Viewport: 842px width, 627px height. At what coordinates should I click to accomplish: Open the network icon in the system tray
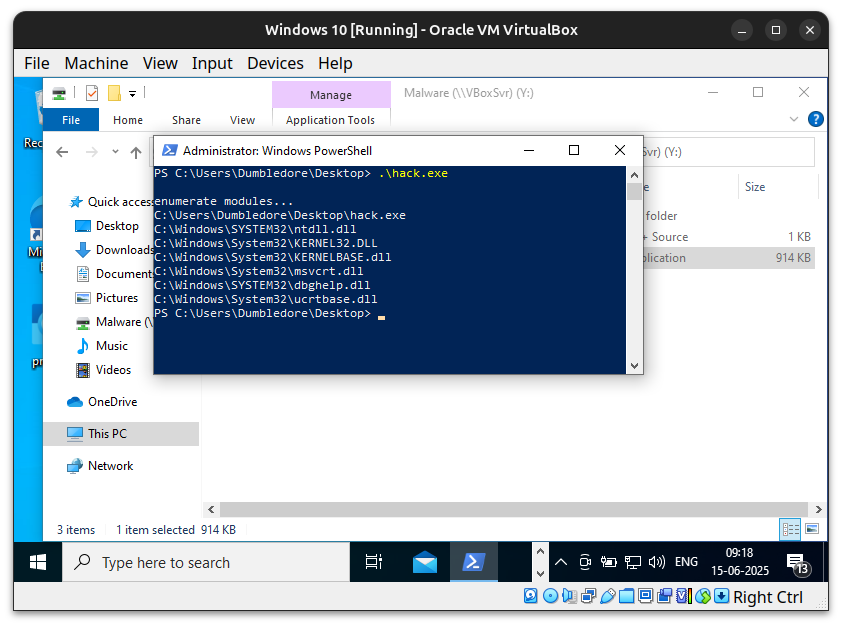tap(633, 562)
